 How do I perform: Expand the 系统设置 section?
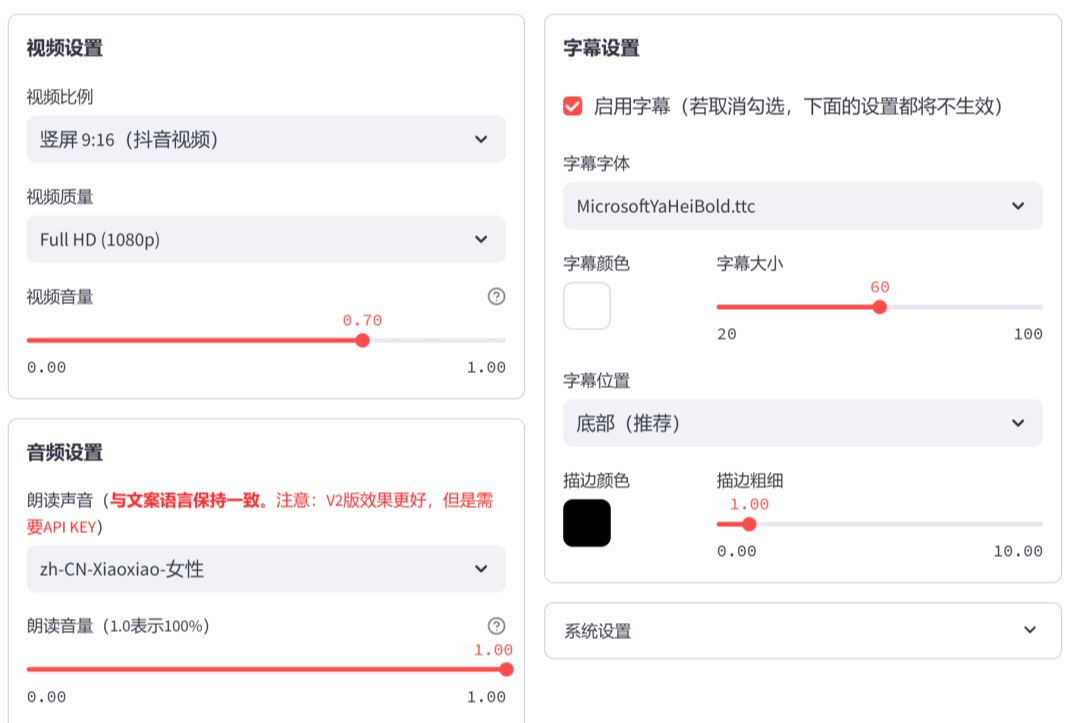[x=800, y=630]
